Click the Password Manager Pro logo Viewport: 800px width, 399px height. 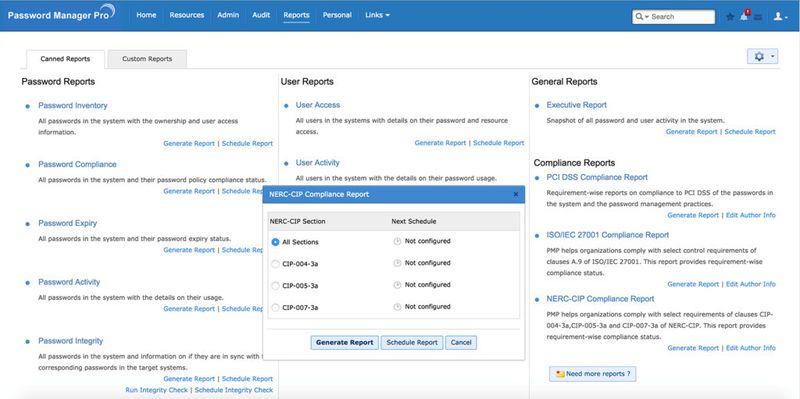click(x=61, y=14)
